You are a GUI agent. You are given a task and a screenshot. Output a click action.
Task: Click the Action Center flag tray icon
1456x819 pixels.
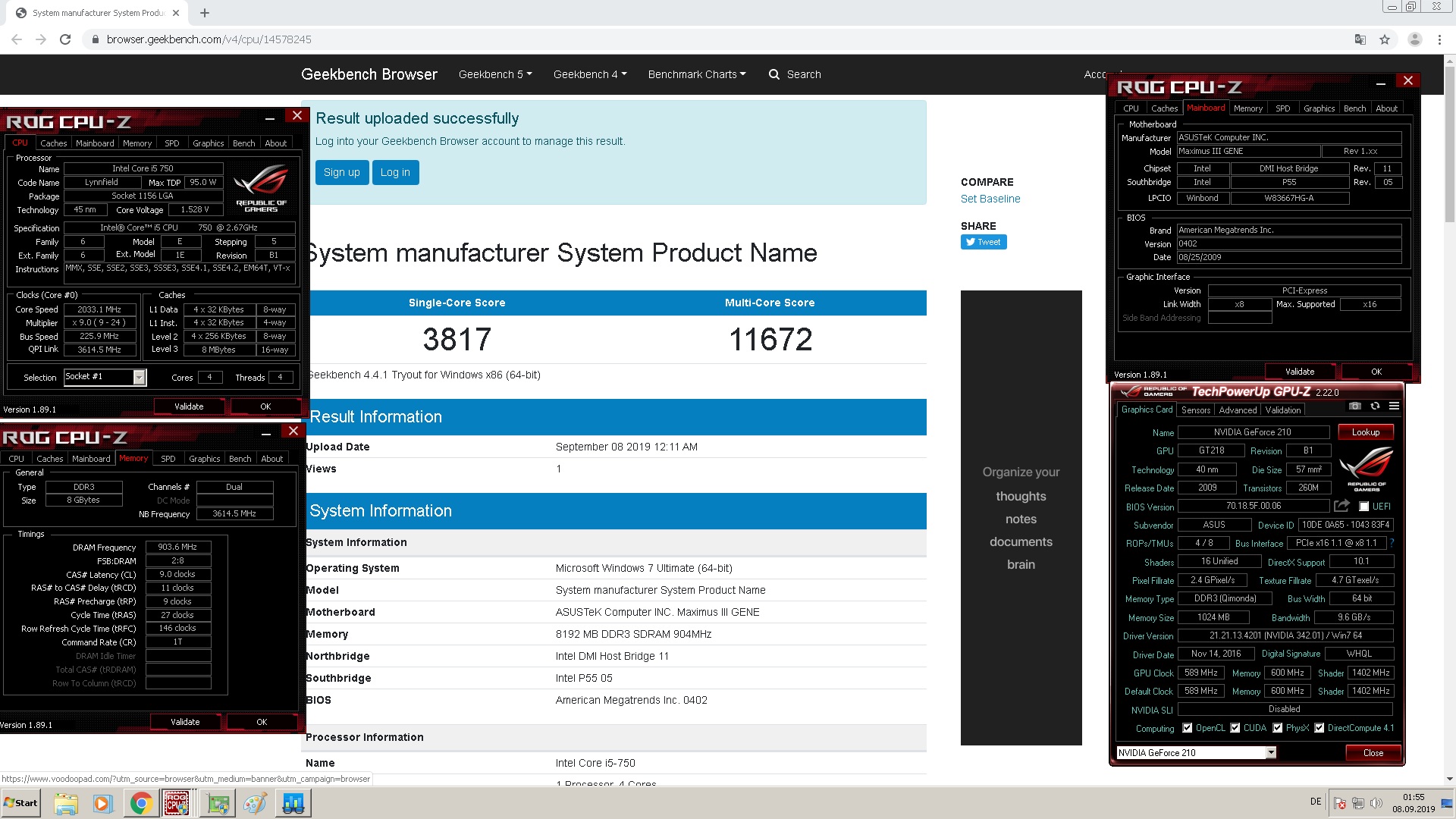pos(1340,803)
